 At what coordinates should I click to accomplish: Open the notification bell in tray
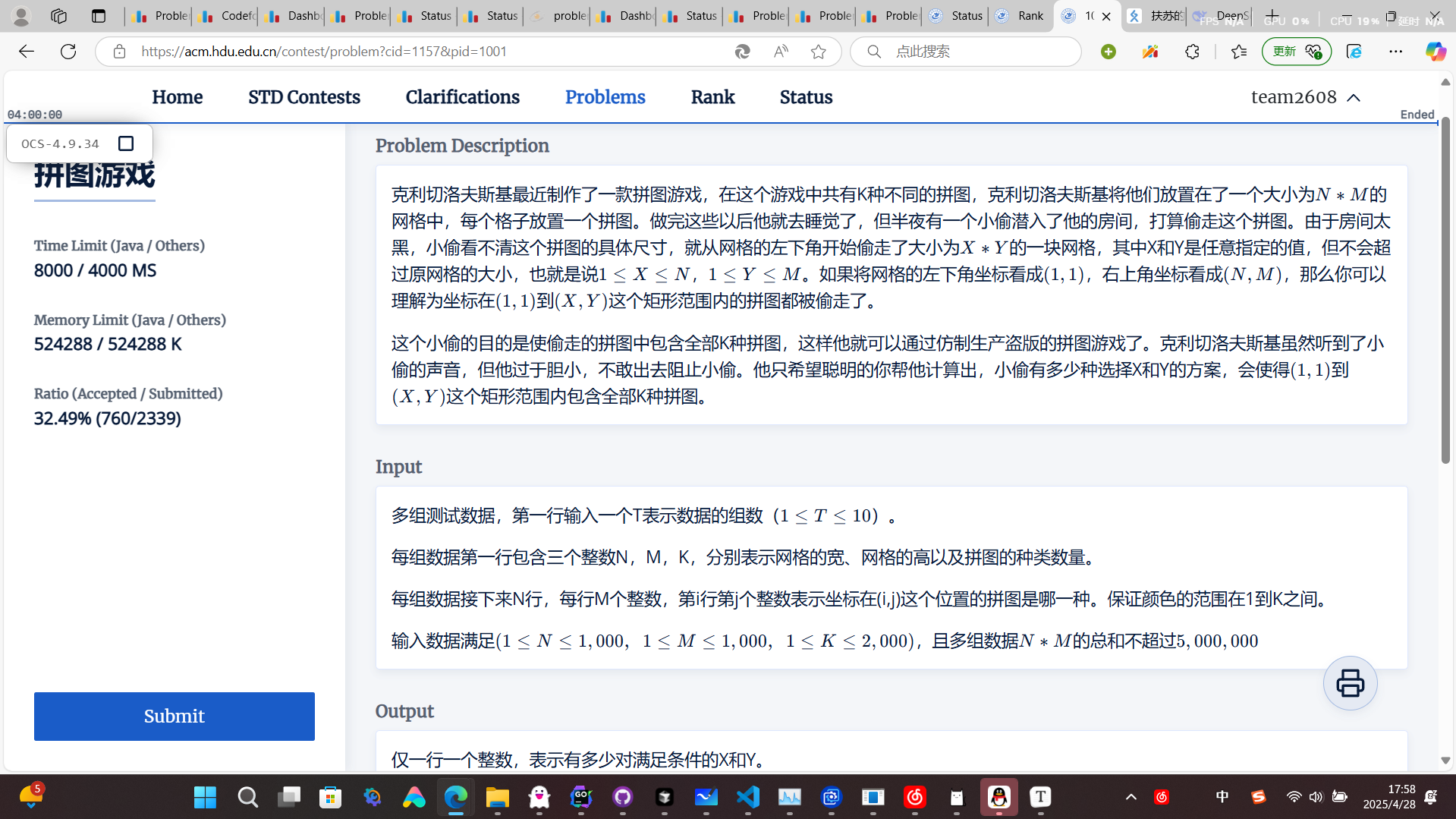1431,797
